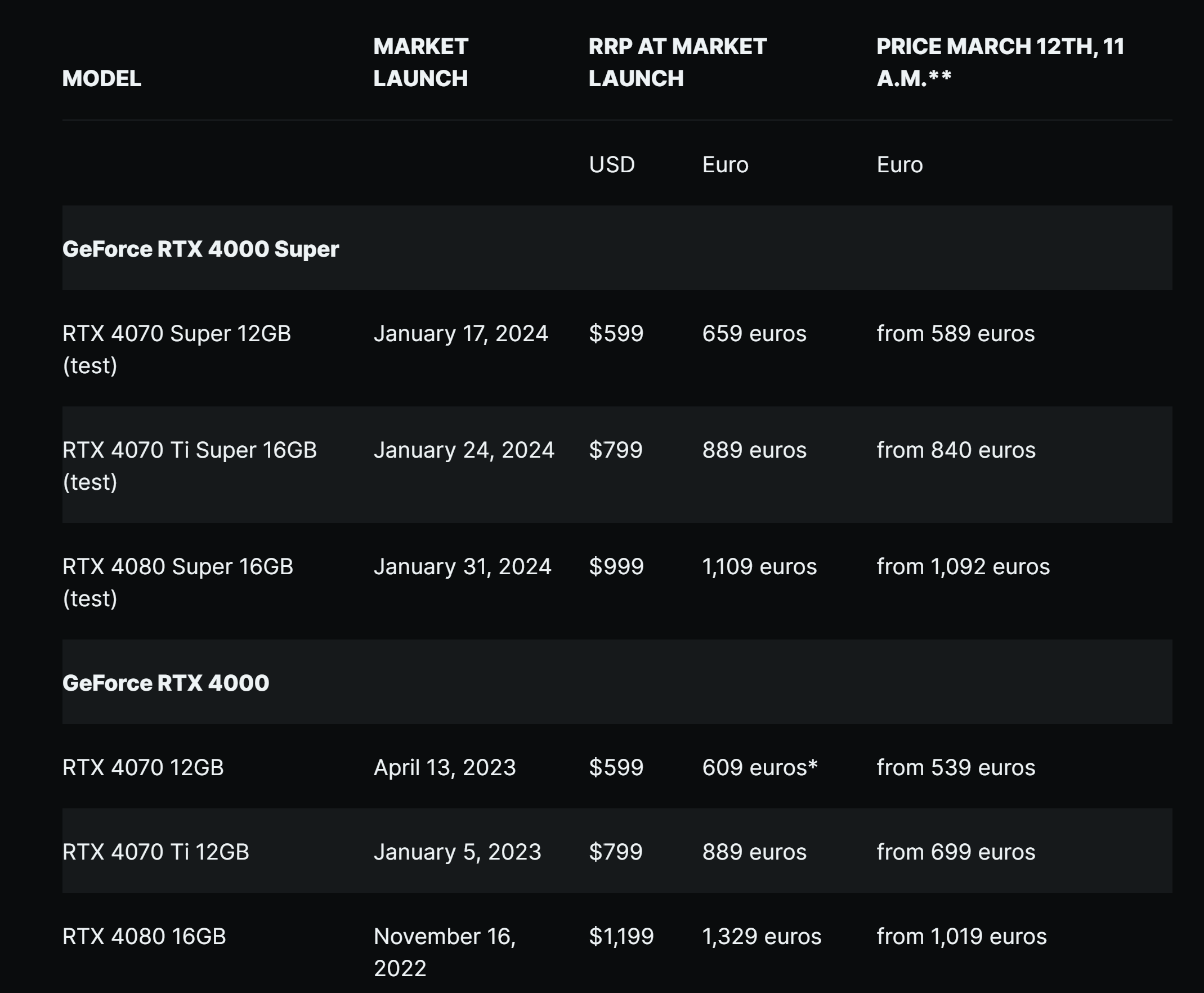Screen dimensions: 1204x993
Task: Click the "609 euros*" RRP cell
Action: pyautogui.click(x=759, y=767)
